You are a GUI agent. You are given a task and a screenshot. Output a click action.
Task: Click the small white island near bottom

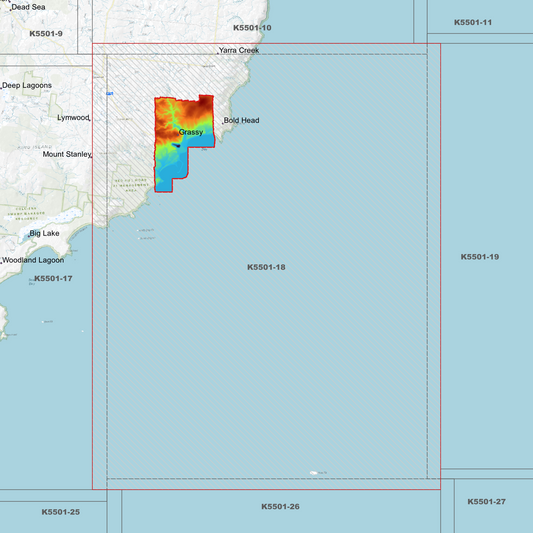click(x=313, y=473)
